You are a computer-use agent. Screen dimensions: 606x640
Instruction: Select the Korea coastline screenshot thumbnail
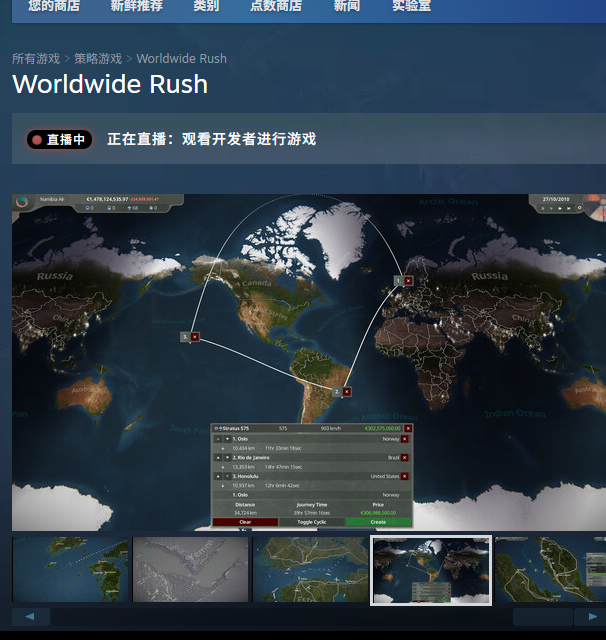point(70,569)
